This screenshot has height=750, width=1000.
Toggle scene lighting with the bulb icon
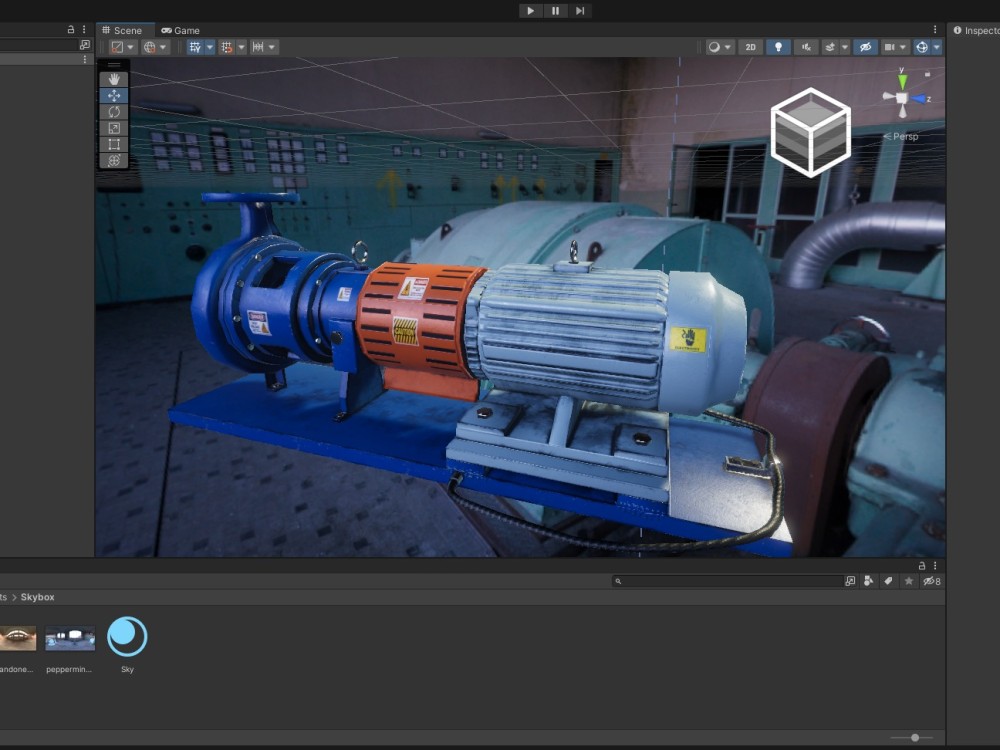point(778,46)
